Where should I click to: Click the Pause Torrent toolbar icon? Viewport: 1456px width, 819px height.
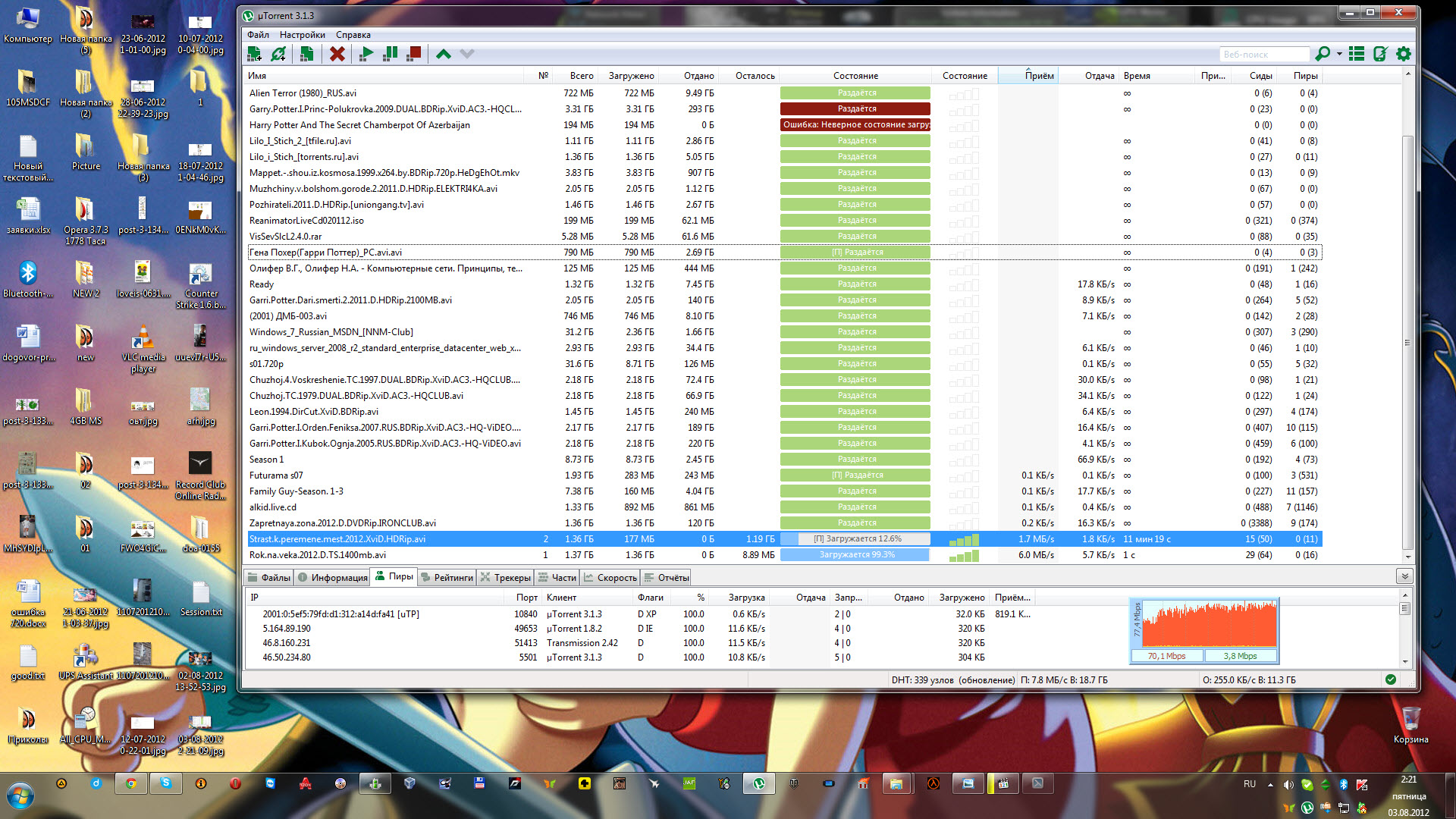click(391, 54)
